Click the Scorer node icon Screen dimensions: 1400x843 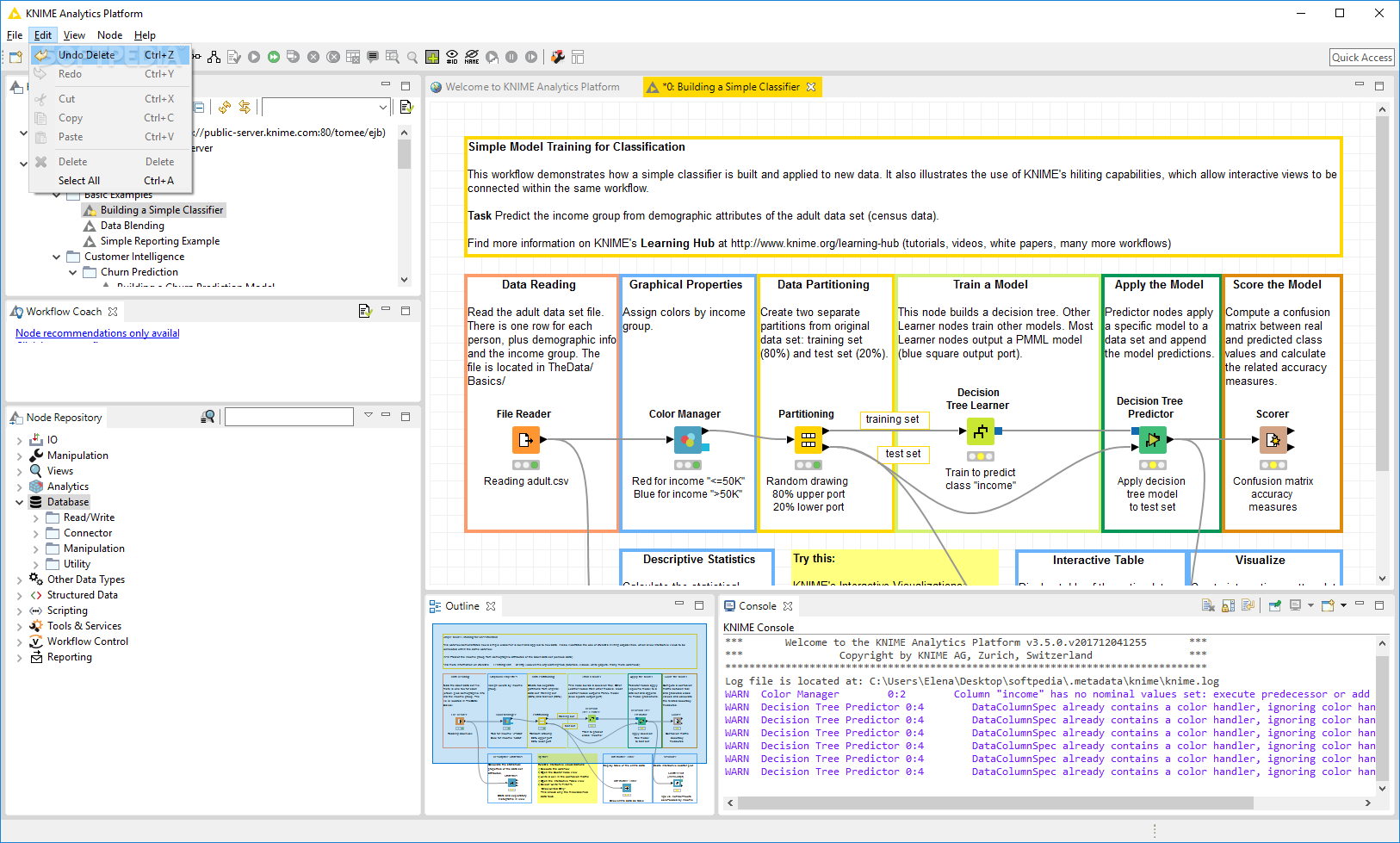pyautogui.click(x=1273, y=440)
